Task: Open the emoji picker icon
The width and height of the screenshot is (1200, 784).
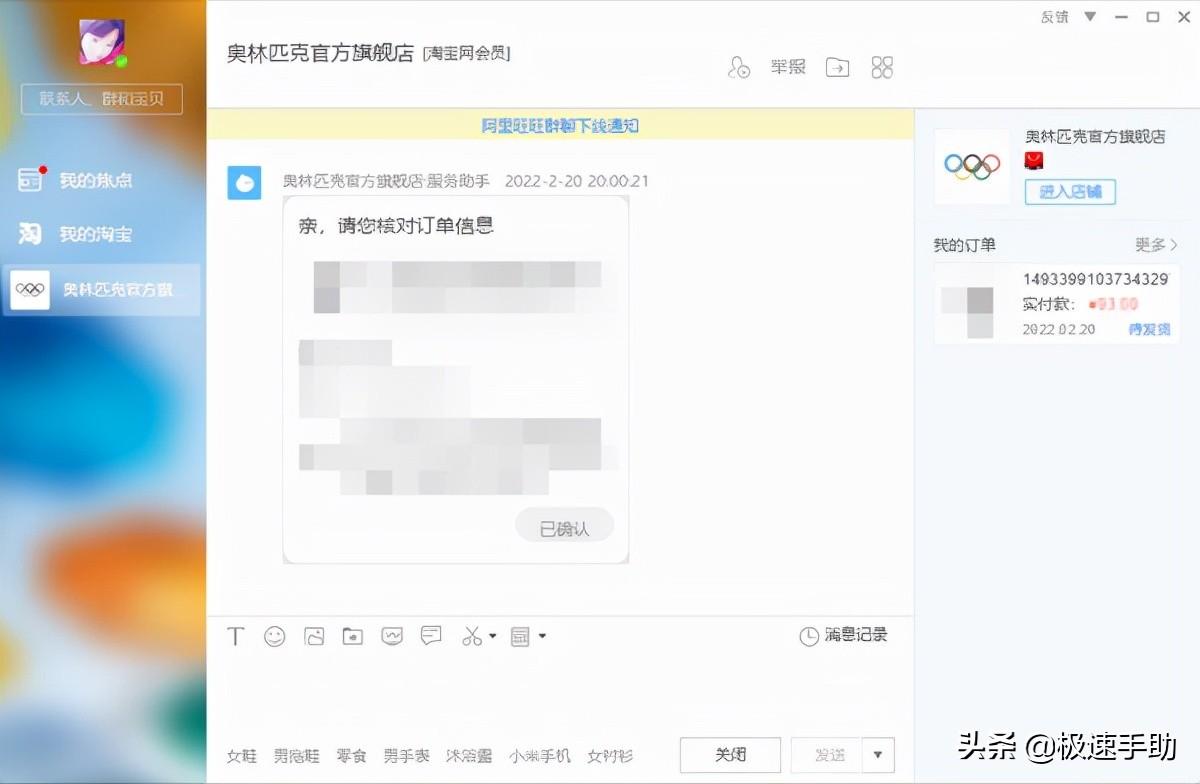Action: [275, 636]
